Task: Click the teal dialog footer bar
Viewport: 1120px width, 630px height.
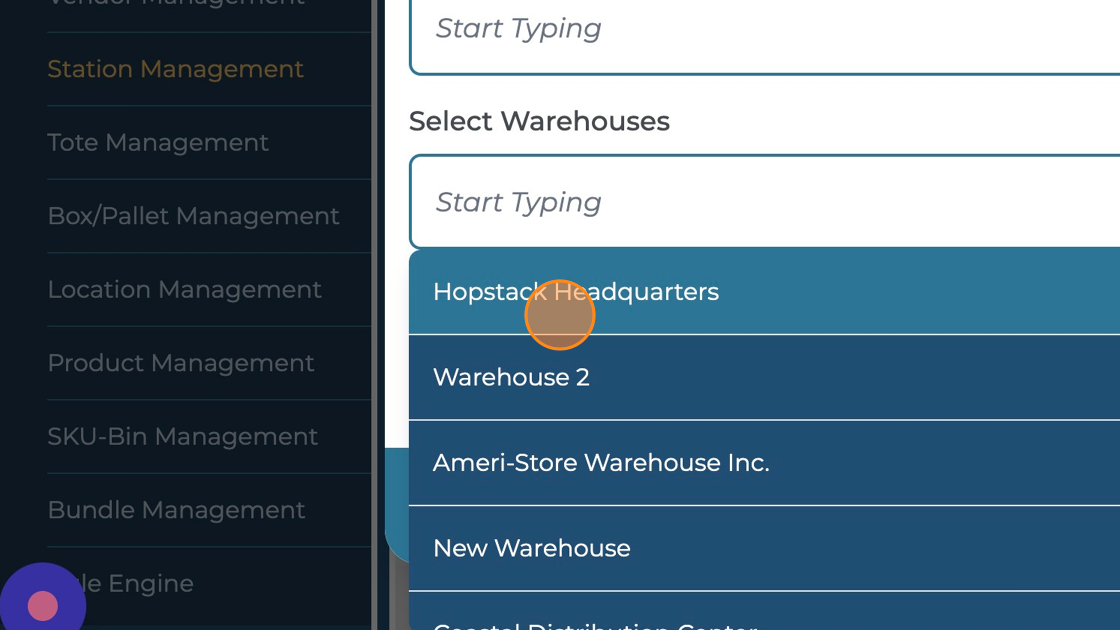Action: [396, 500]
